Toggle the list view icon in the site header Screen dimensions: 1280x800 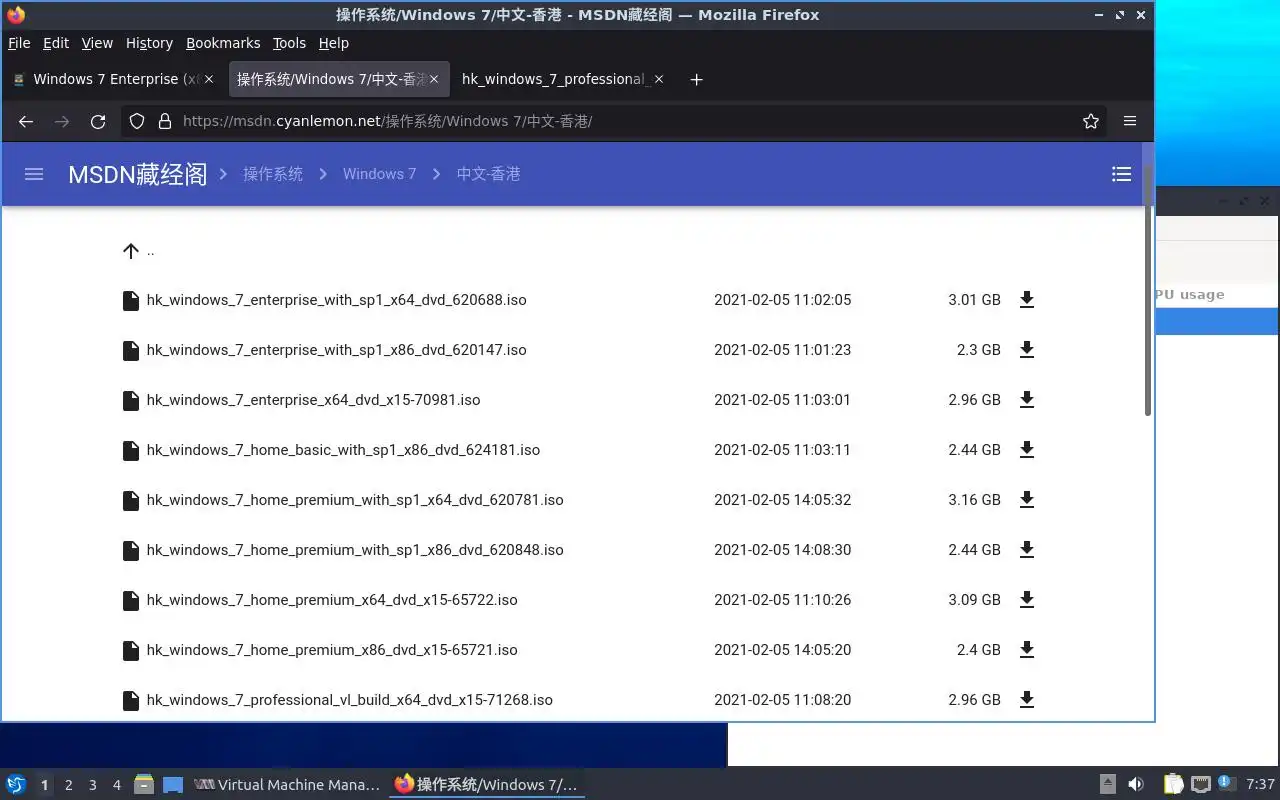point(1121,174)
